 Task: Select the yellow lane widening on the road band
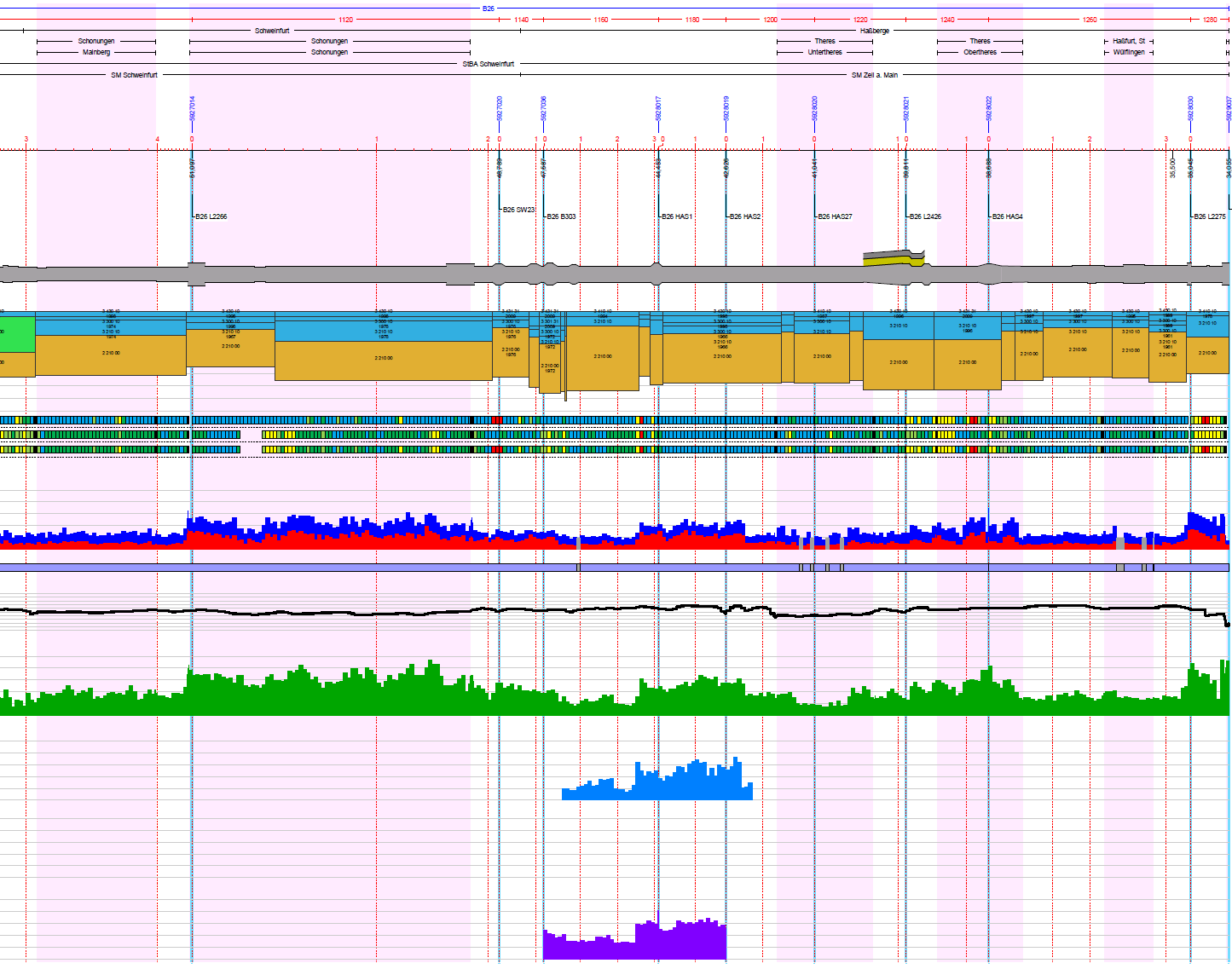pyautogui.click(x=894, y=261)
